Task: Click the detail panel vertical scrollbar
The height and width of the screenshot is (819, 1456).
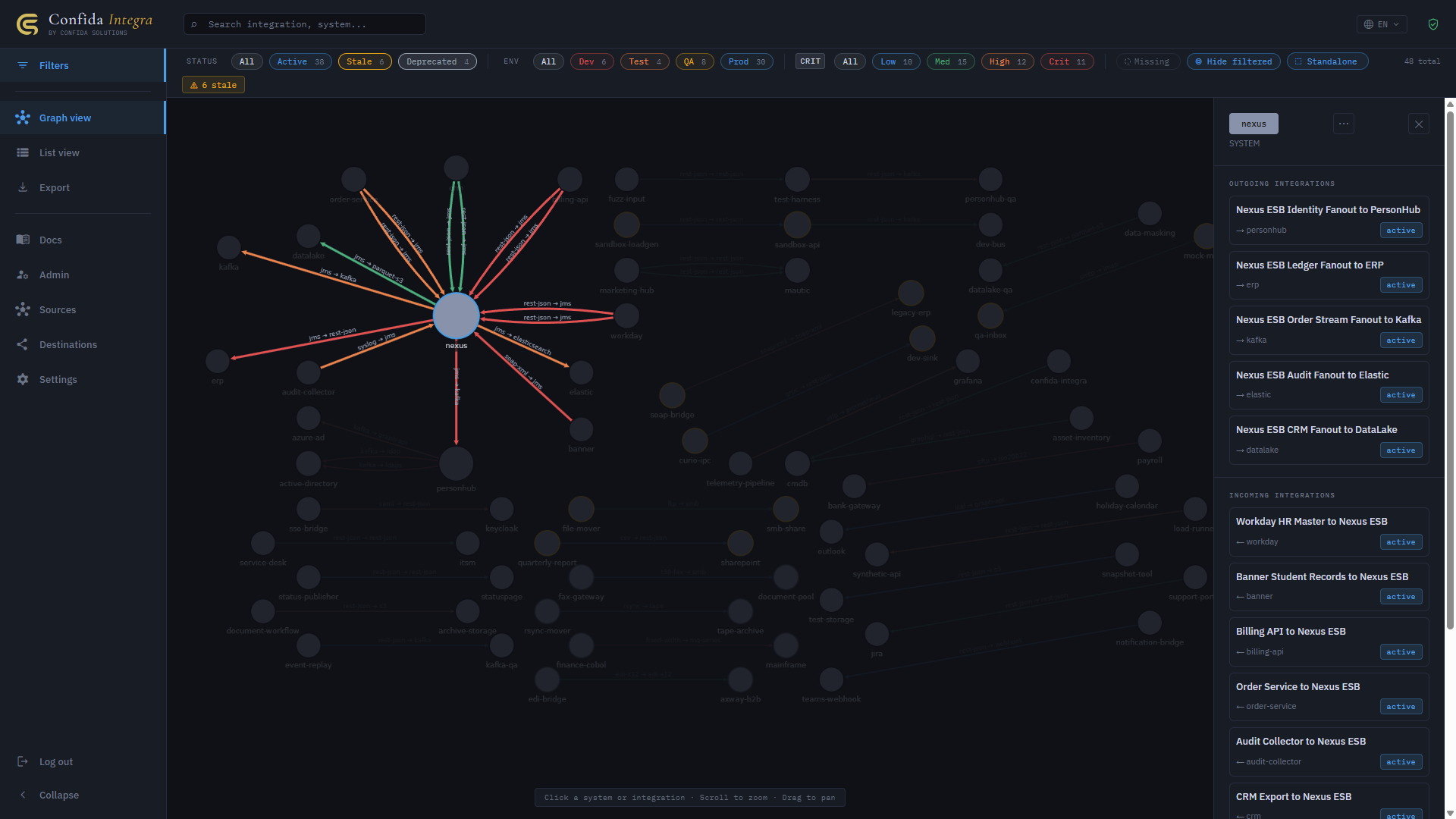Action: pos(1450,370)
